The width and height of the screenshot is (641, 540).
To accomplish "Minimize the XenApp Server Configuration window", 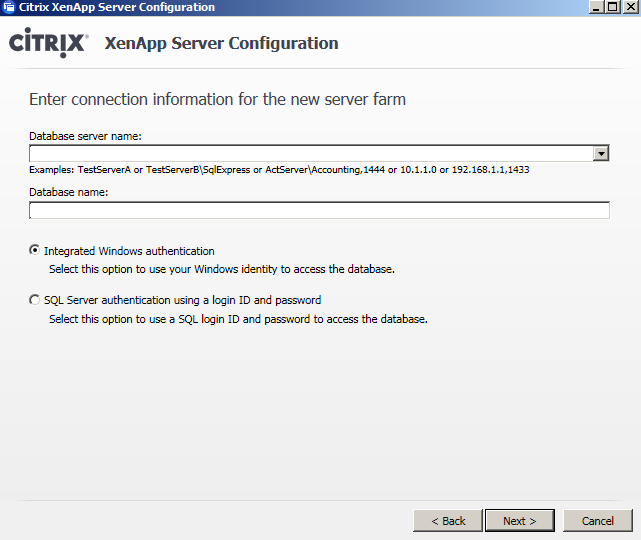I will point(596,7).
